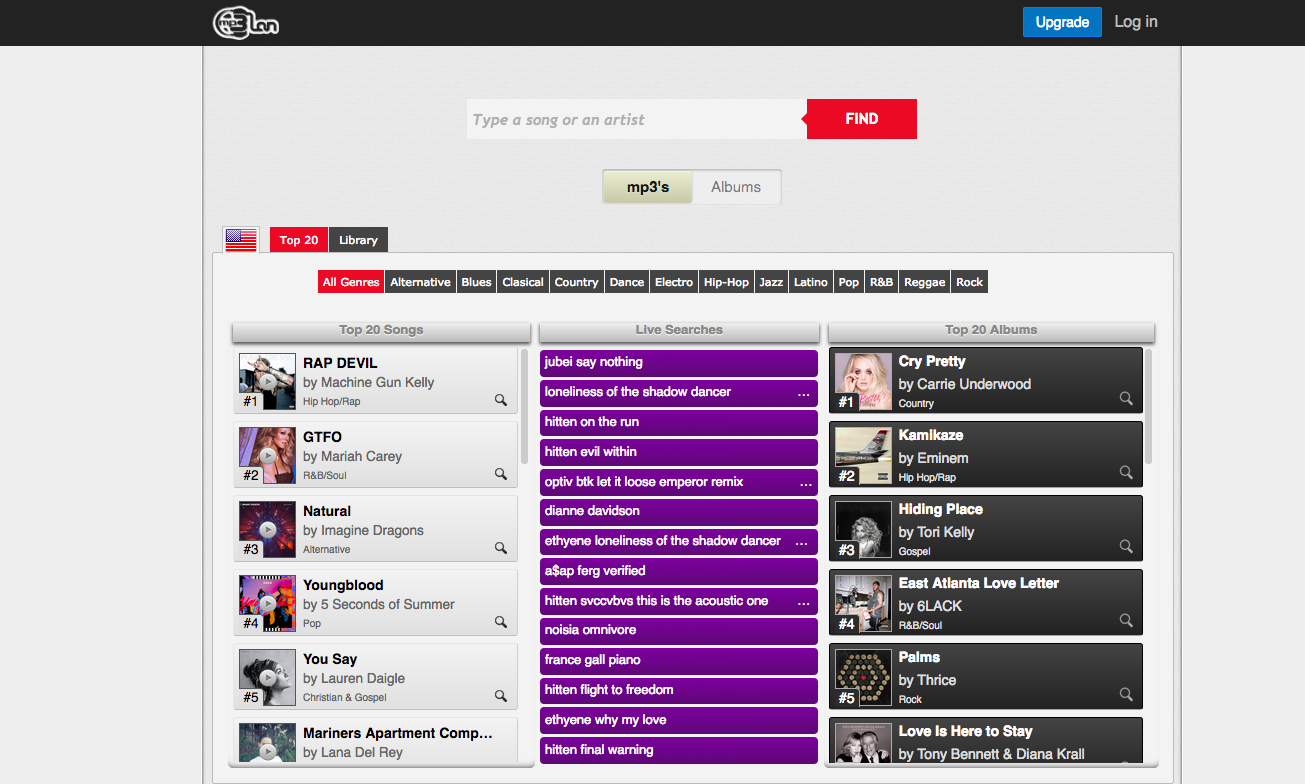Open the Kamikaze album cover
Viewport: 1305px width, 784px height.
(x=863, y=455)
